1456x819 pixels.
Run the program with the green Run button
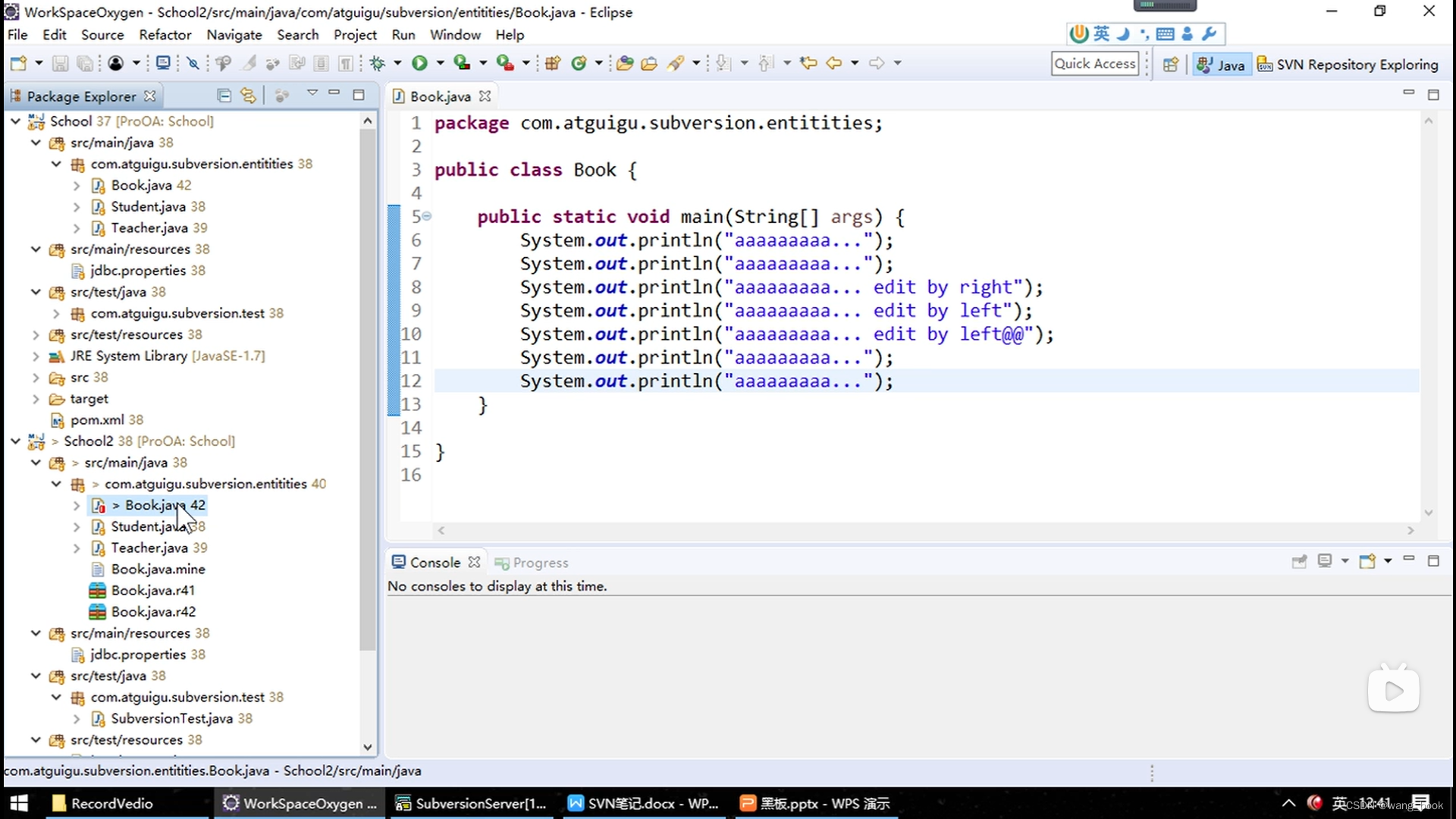coord(419,63)
